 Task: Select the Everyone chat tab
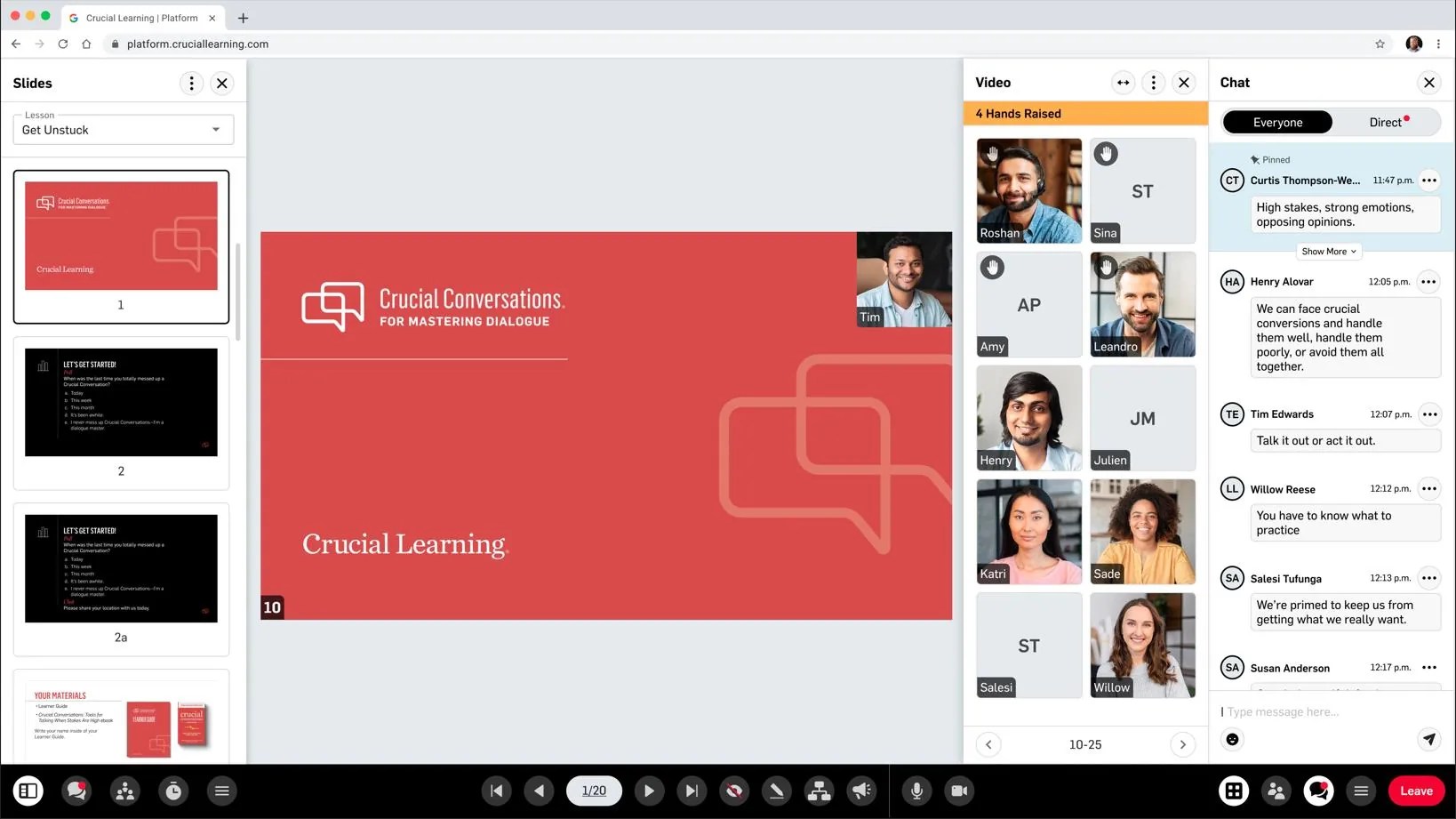coord(1277,122)
